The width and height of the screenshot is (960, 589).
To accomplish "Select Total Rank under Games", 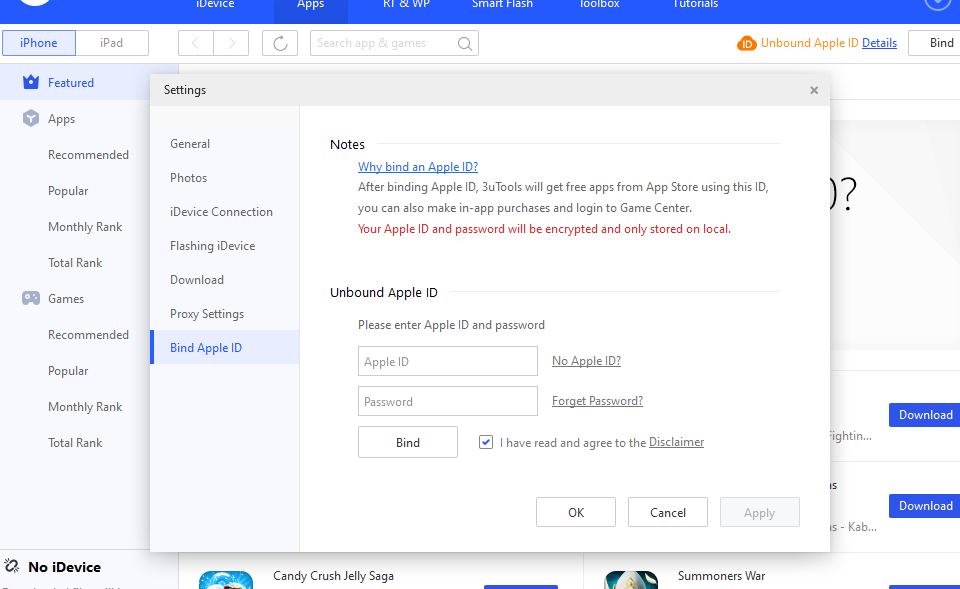I will (x=75, y=443).
